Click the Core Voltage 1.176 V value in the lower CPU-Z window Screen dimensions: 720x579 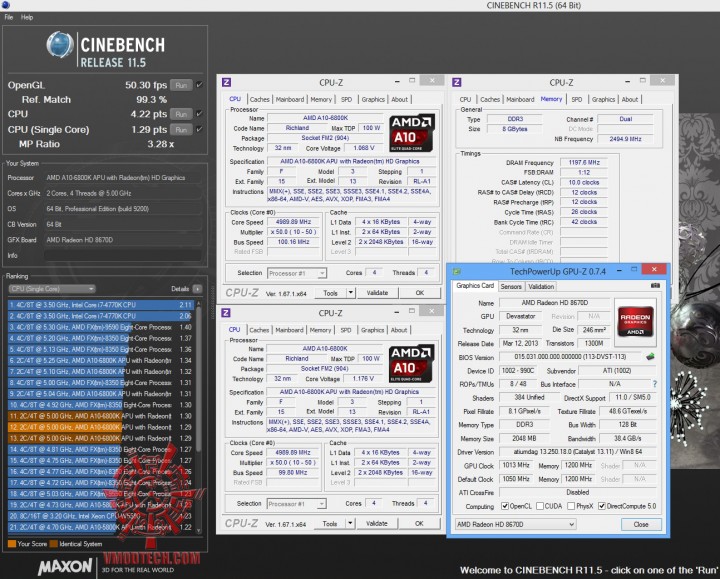coord(363,379)
